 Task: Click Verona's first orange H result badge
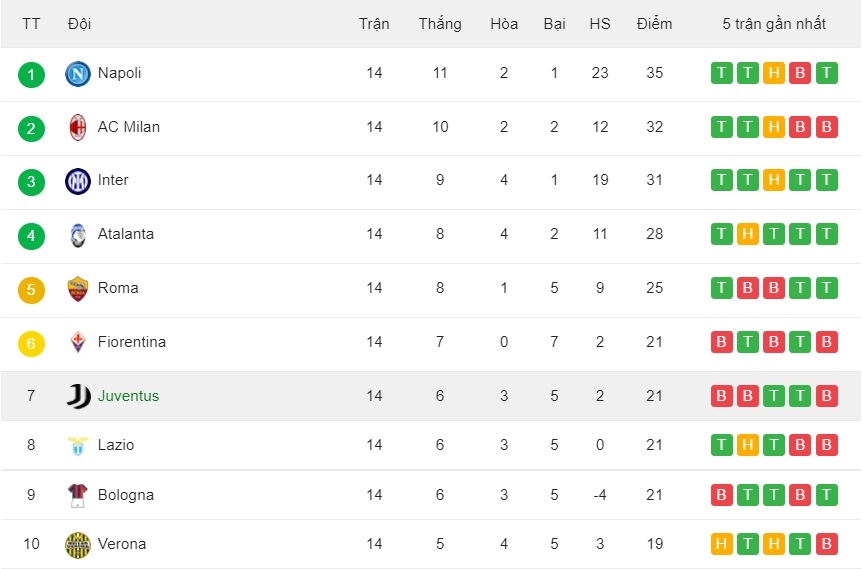(721, 544)
